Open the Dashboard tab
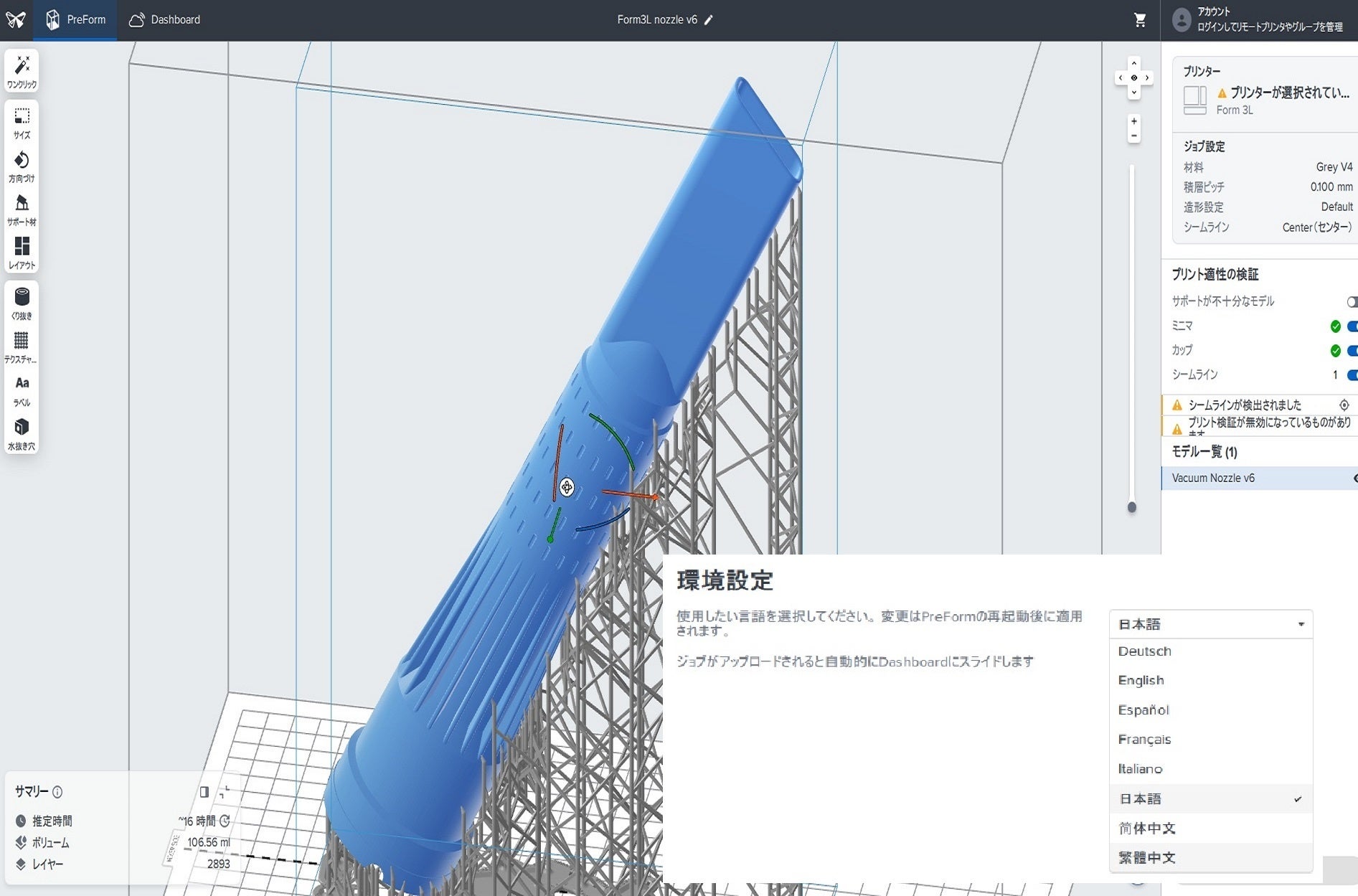The height and width of the screenshot is (896, 1358). [x=164, y=19]
